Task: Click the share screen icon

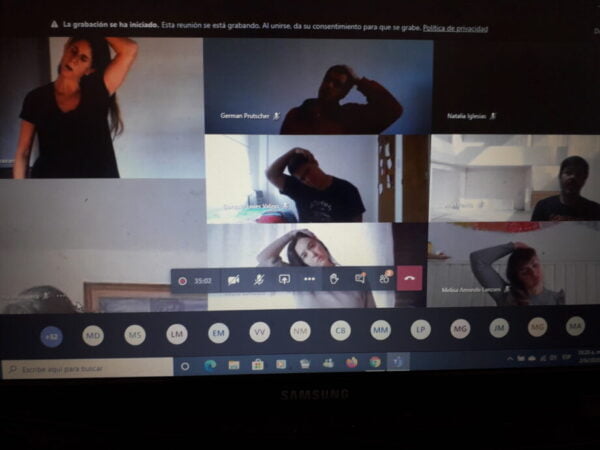Action: pyautogui.click(x=284, y=280)
